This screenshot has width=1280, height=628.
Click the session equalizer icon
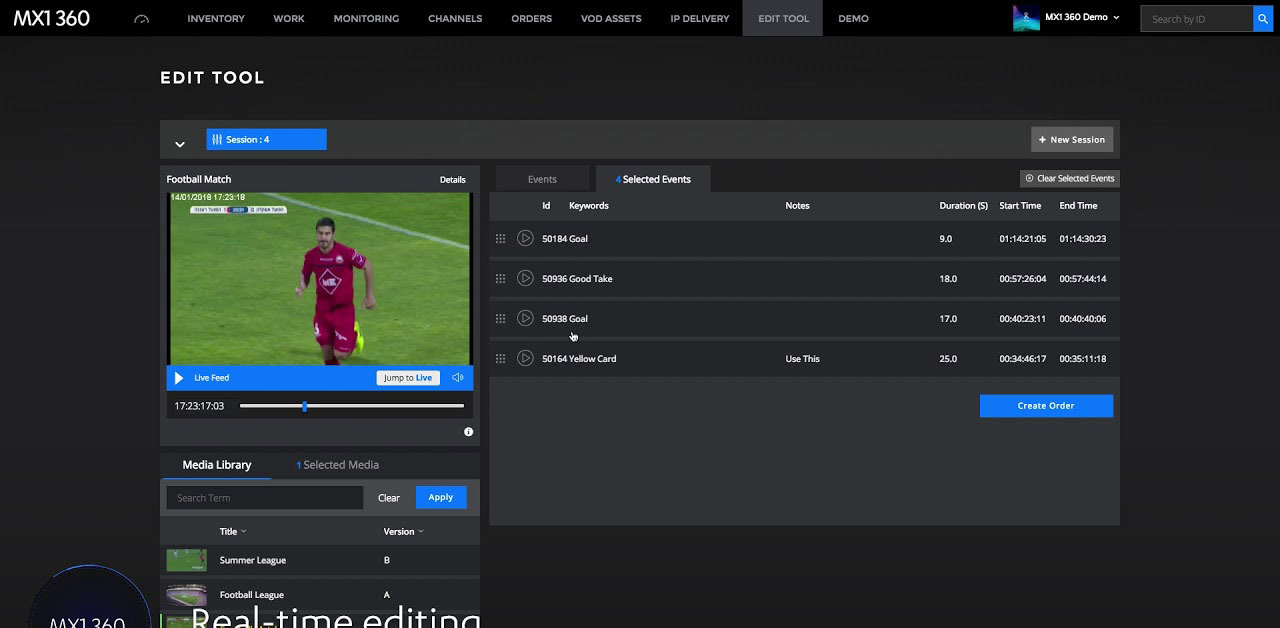(x=217, y=140)
